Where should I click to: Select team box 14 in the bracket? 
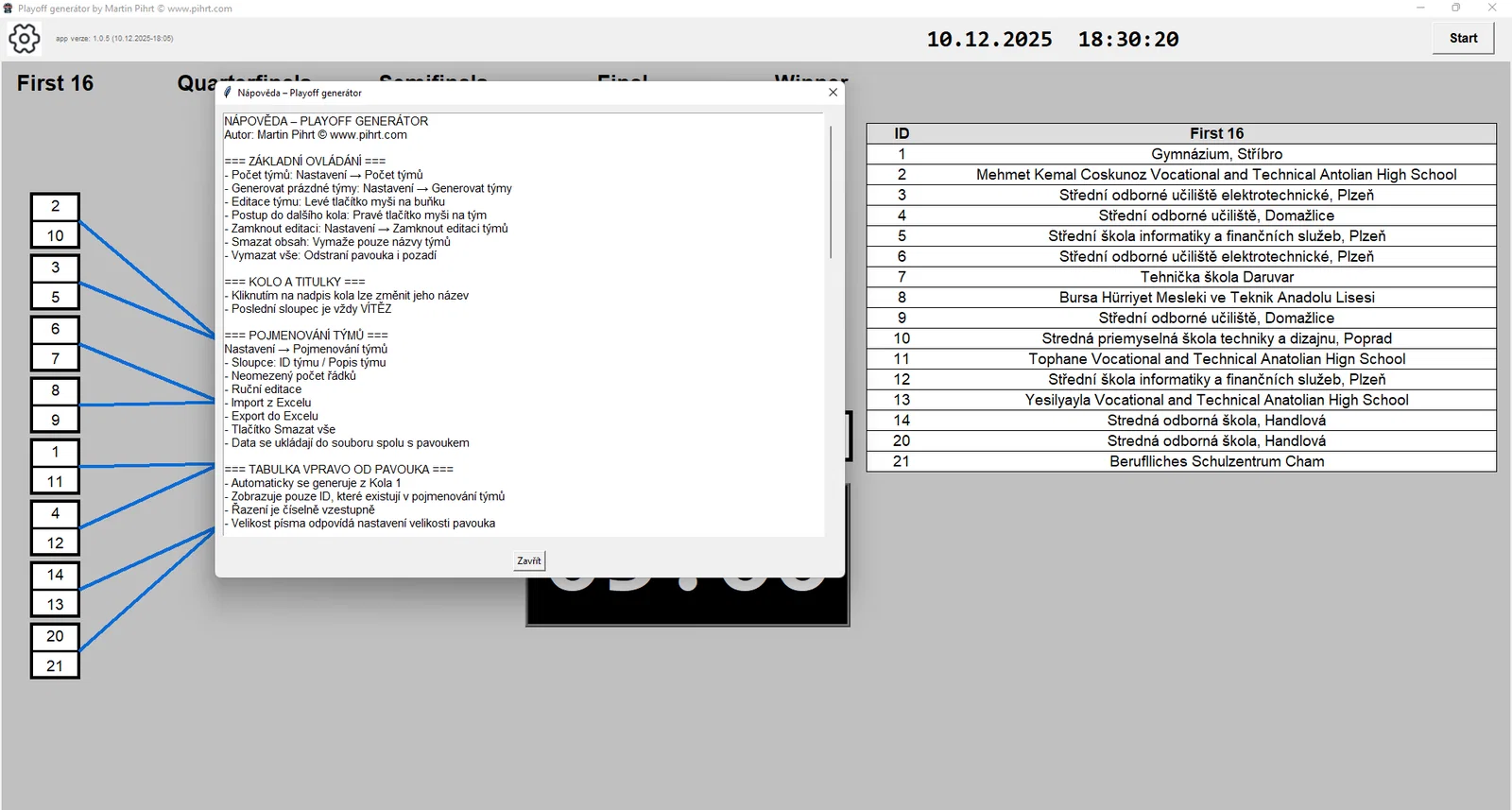tap(55, 576)
